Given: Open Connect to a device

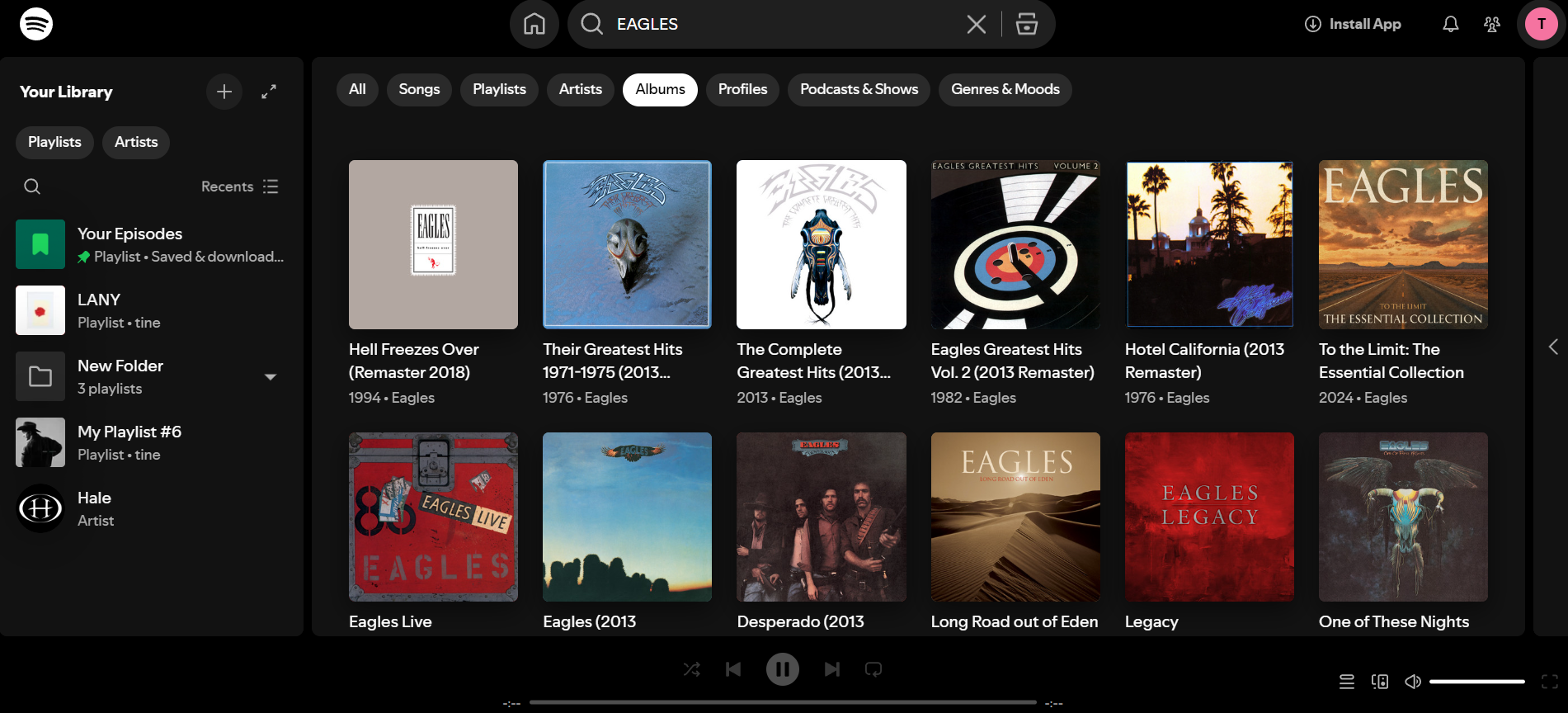Looking at the screenshot, I should point(1380,682).
